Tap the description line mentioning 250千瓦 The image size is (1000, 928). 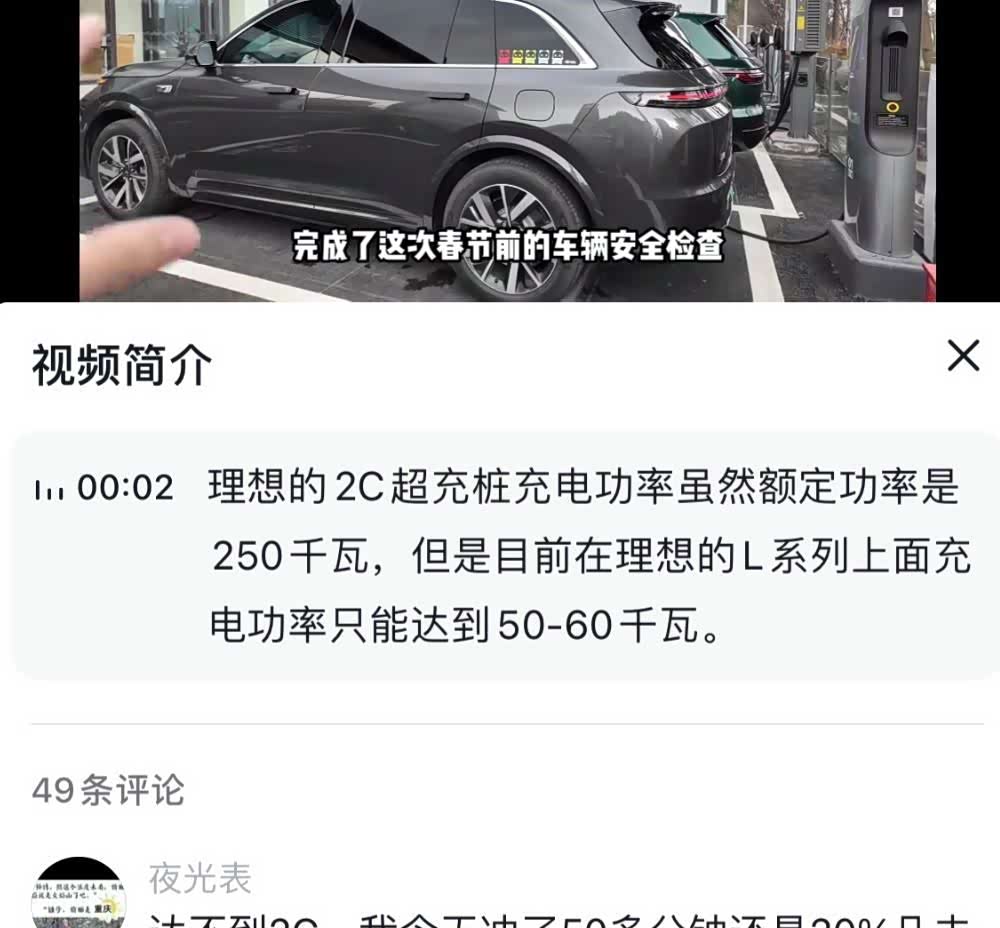(591, 556)
